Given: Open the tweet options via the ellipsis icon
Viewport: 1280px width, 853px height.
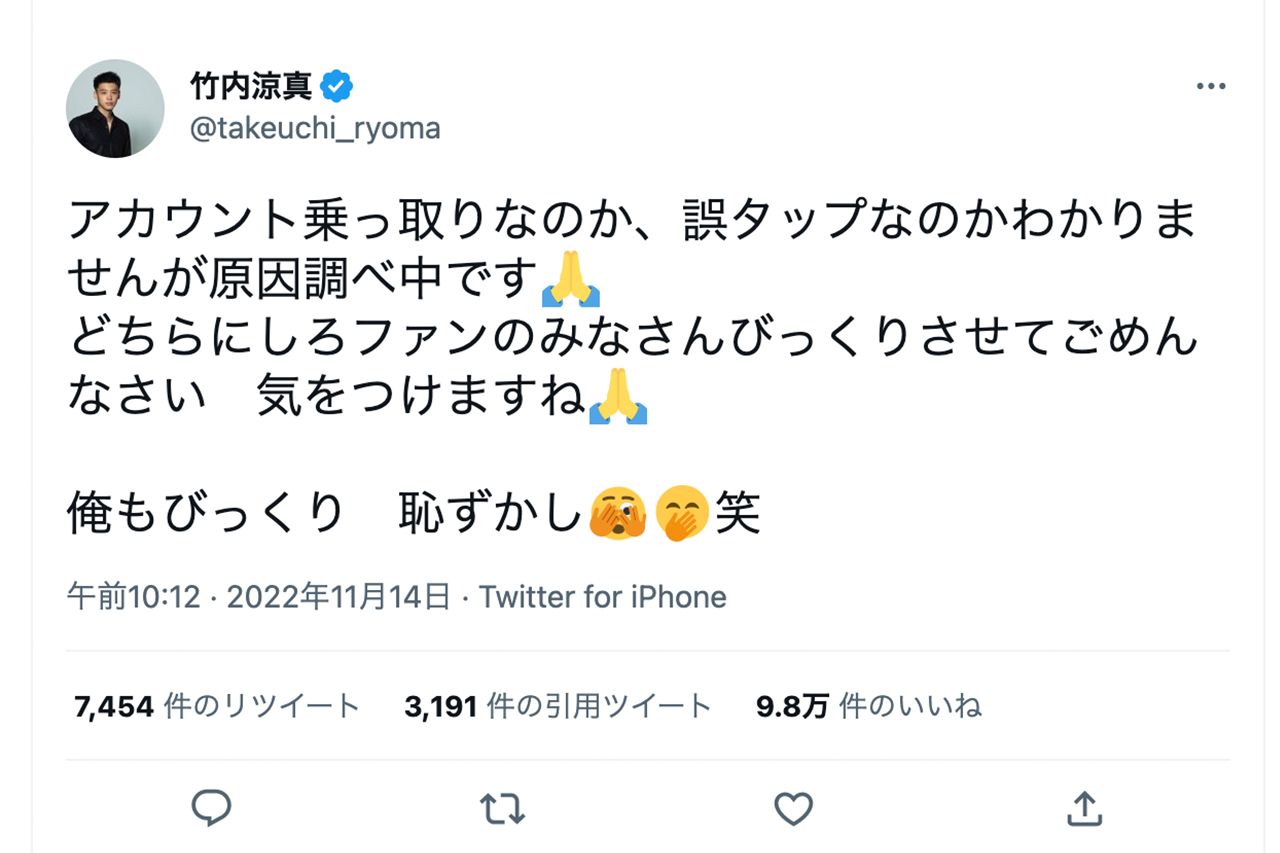Looking at the screenshot, I should point(1211,85).
